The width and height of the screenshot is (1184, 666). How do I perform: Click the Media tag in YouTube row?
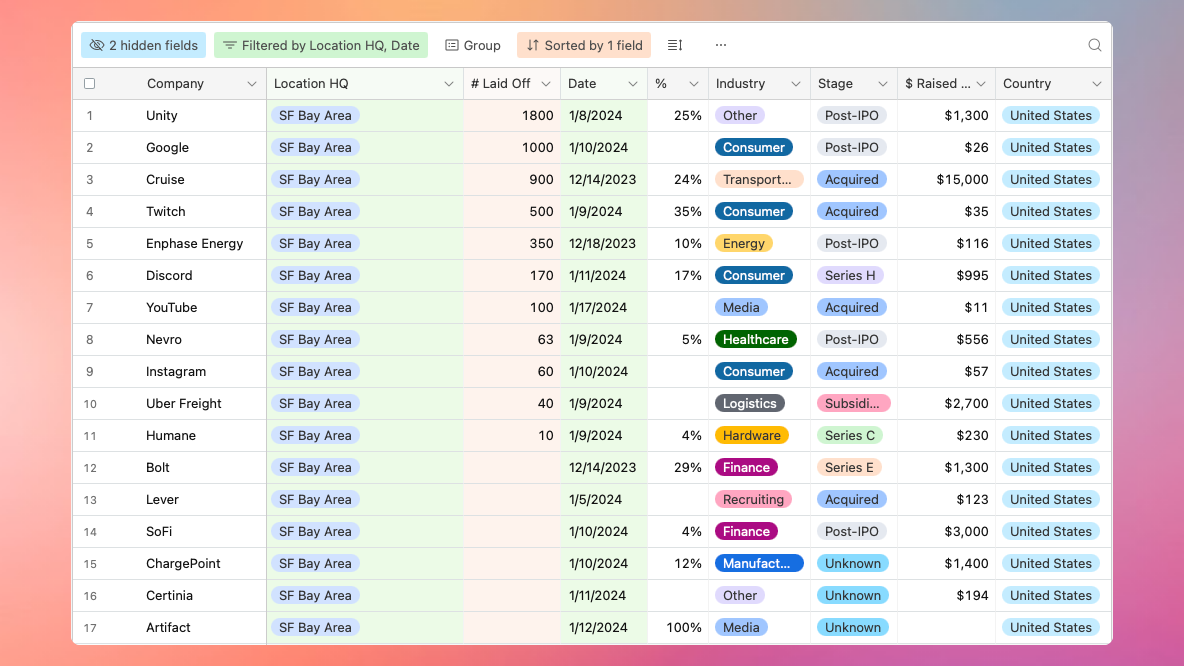pyautogui.click(x=741, y=307)
